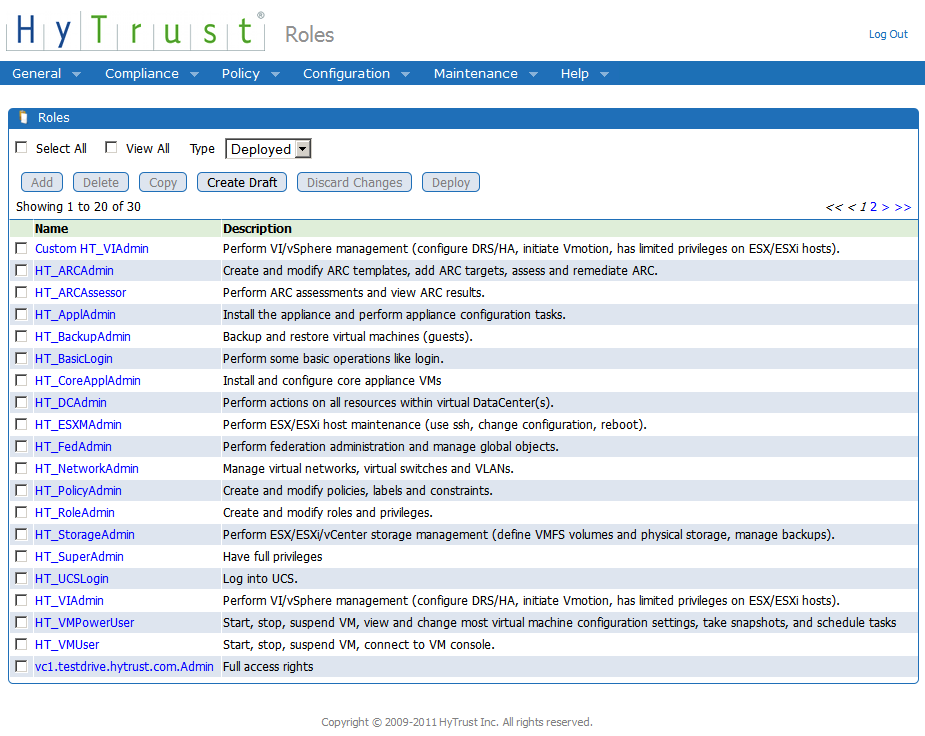This screenshot has height=736, width=925.
Task: Check the HT_VMUser row checkbox
Action: 21,644
